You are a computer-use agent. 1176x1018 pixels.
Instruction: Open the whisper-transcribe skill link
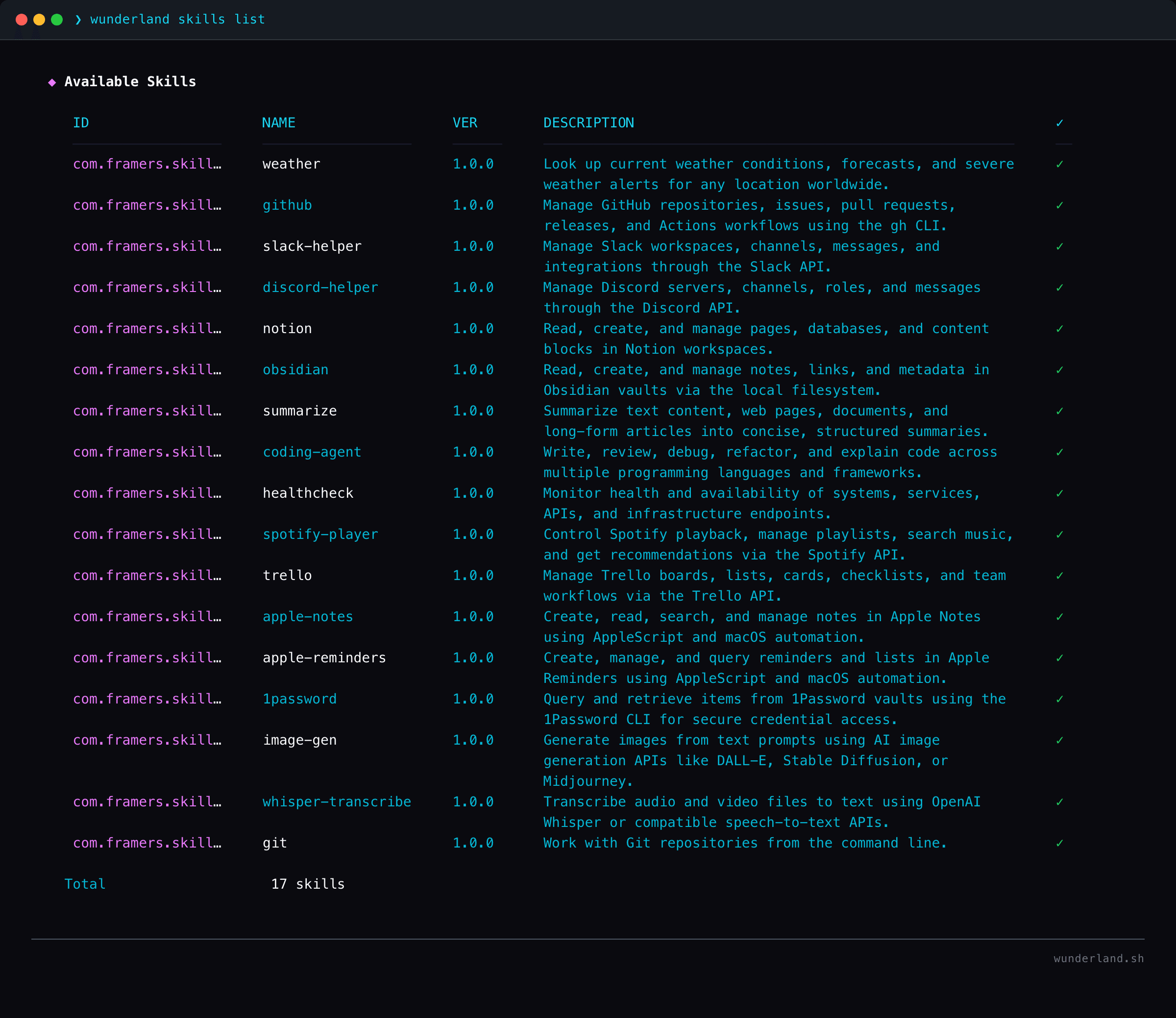pos(337,801)
